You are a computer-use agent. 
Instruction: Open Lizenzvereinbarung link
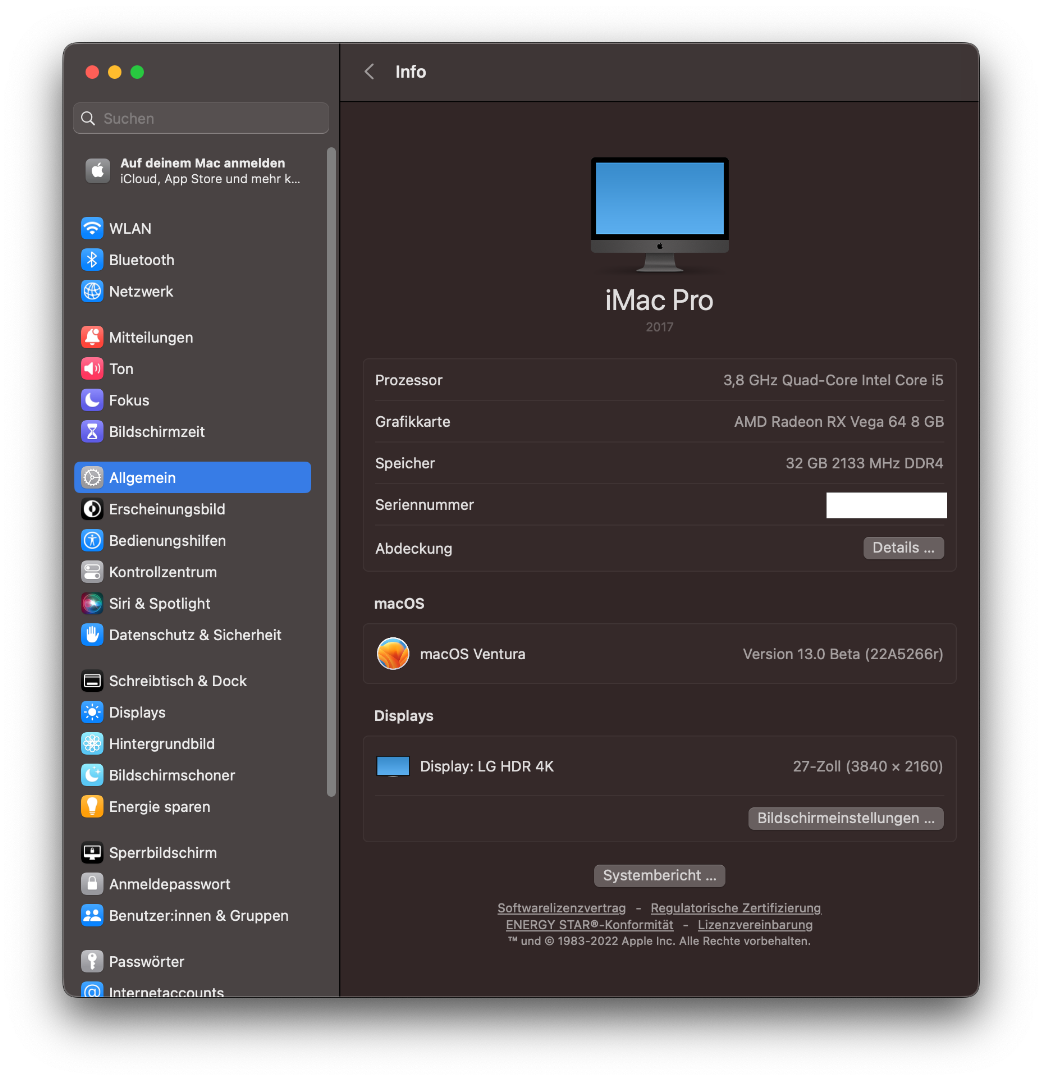(755, 924)
